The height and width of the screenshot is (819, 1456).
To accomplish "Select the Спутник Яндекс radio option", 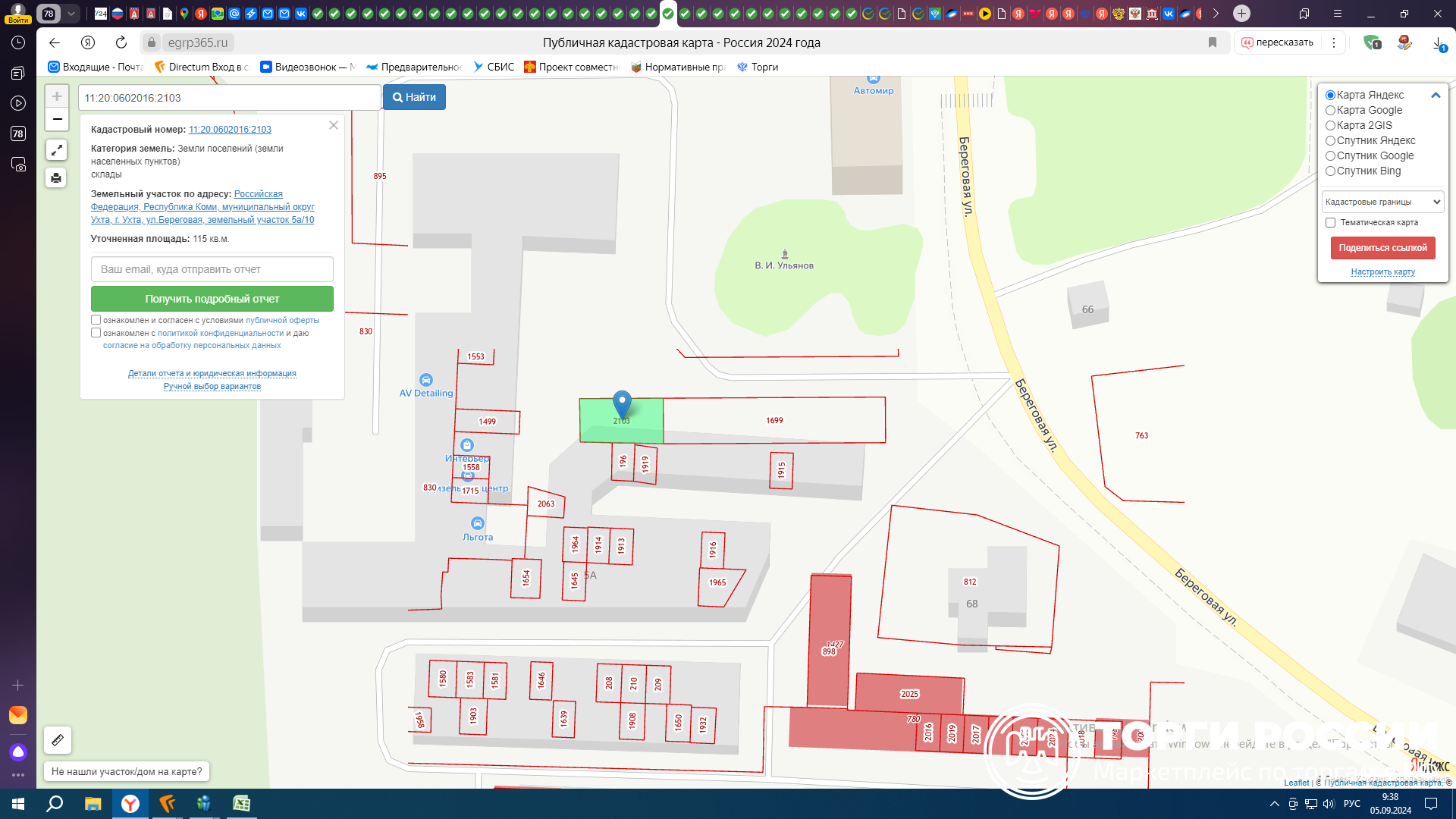I will [x=1330, y=140].
